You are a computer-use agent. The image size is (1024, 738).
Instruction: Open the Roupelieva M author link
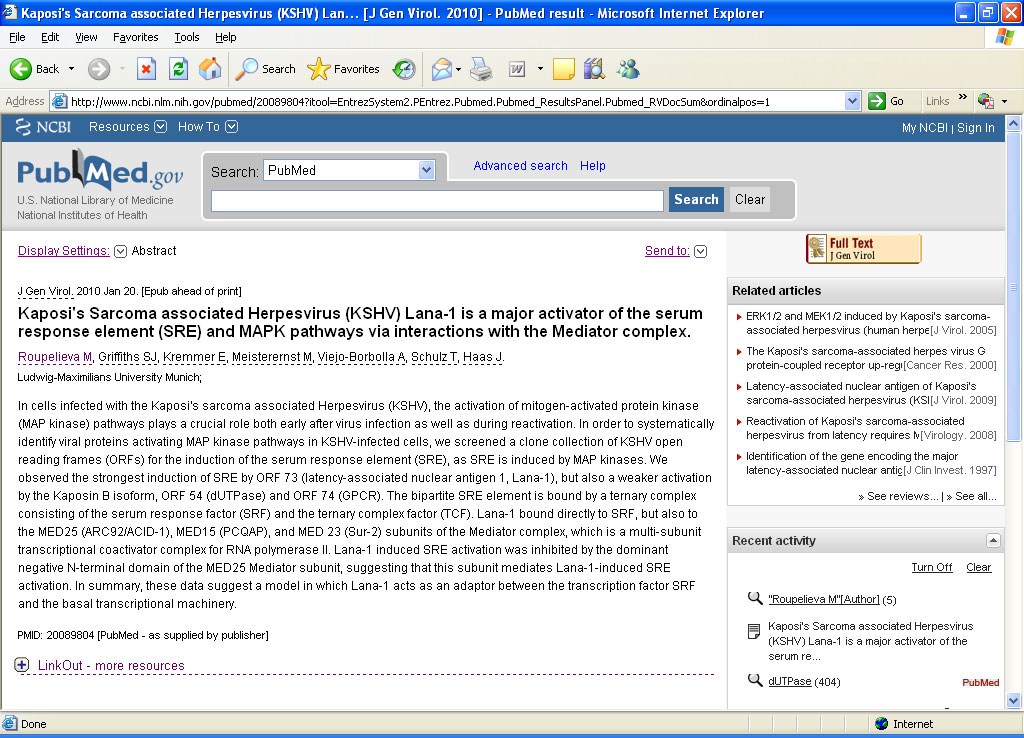[x=55, y=357]
